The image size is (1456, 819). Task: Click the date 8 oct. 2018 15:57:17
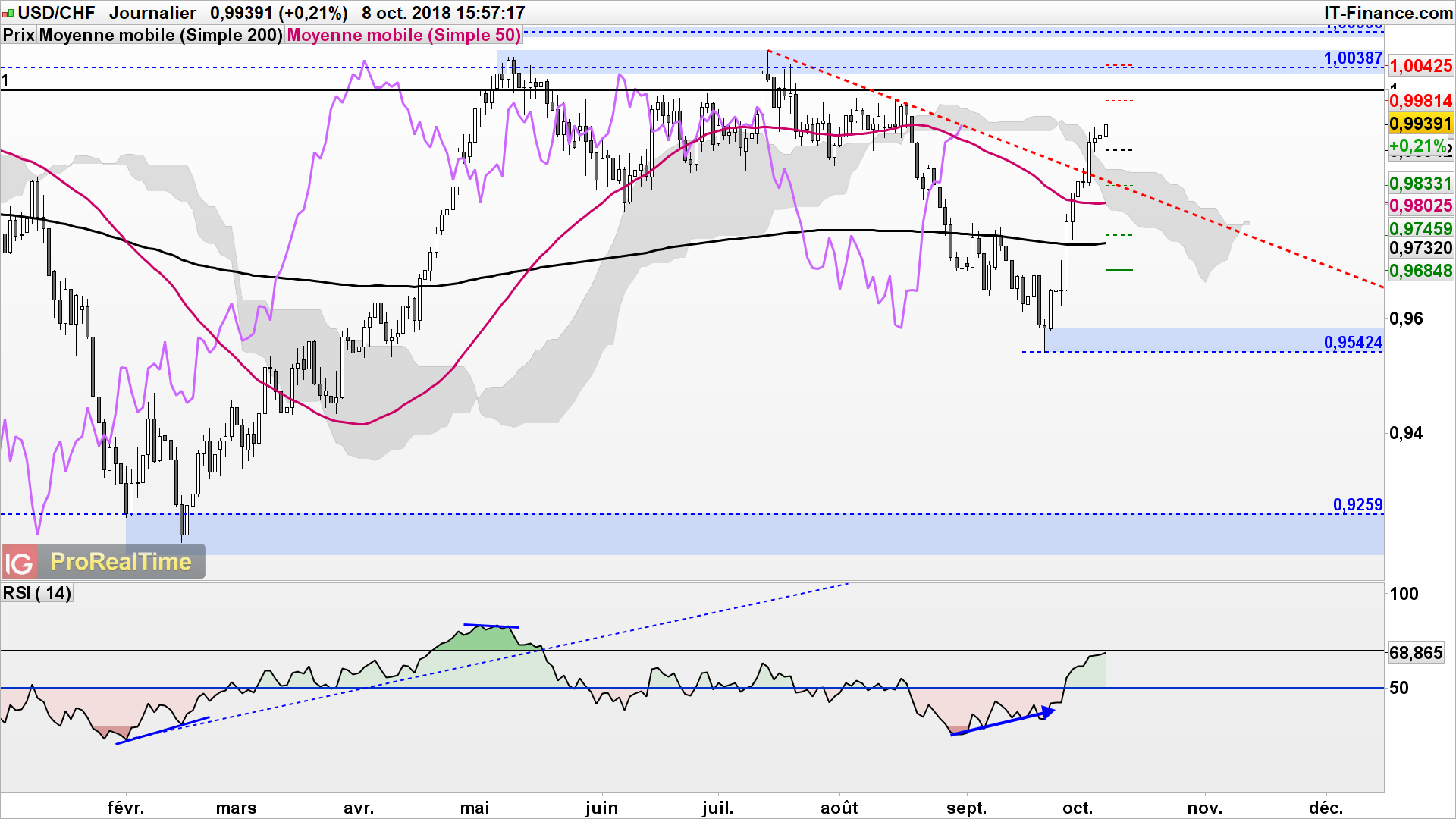[444, 13]
